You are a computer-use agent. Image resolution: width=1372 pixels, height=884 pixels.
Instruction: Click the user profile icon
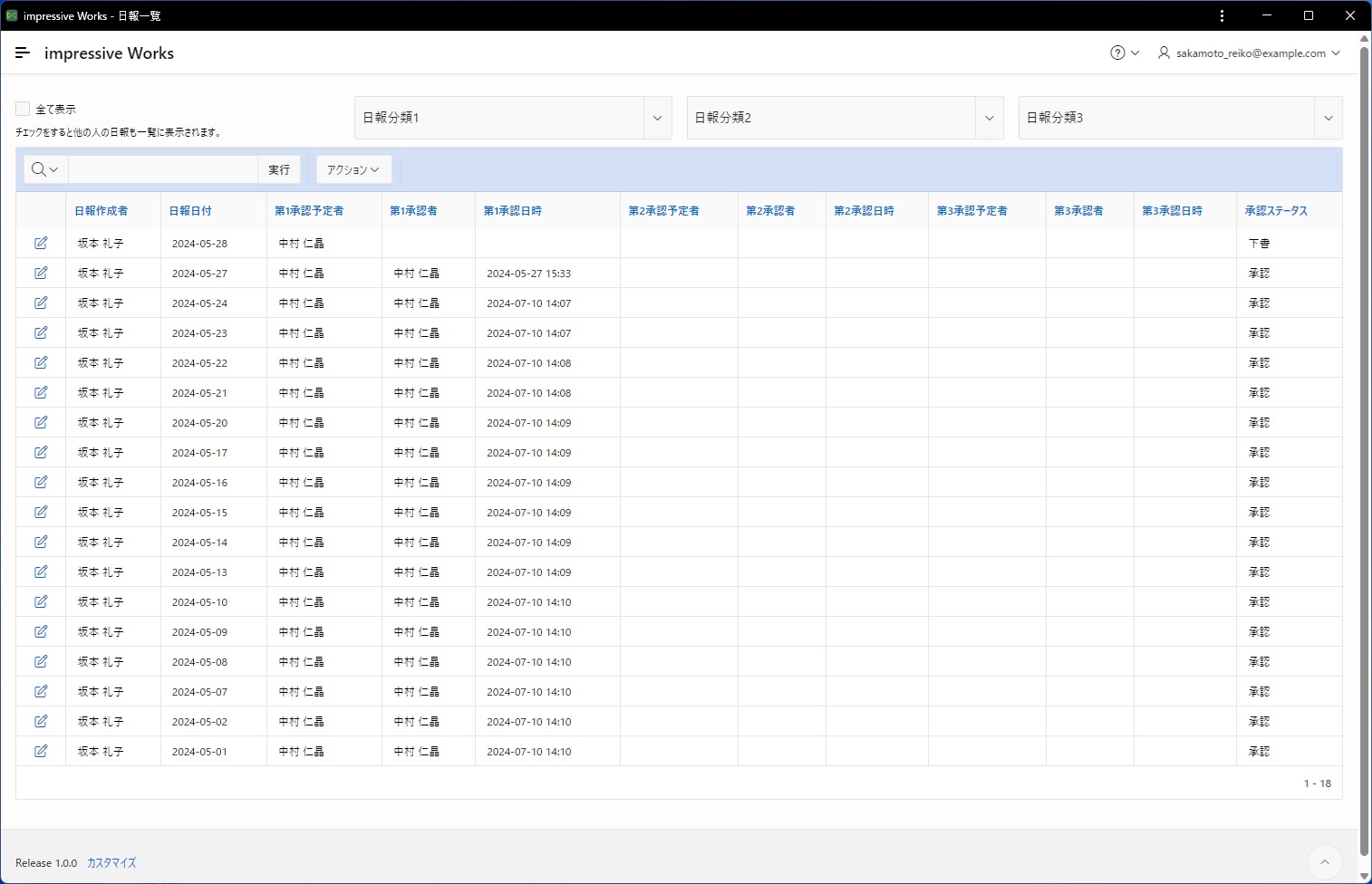point(1164,53)
